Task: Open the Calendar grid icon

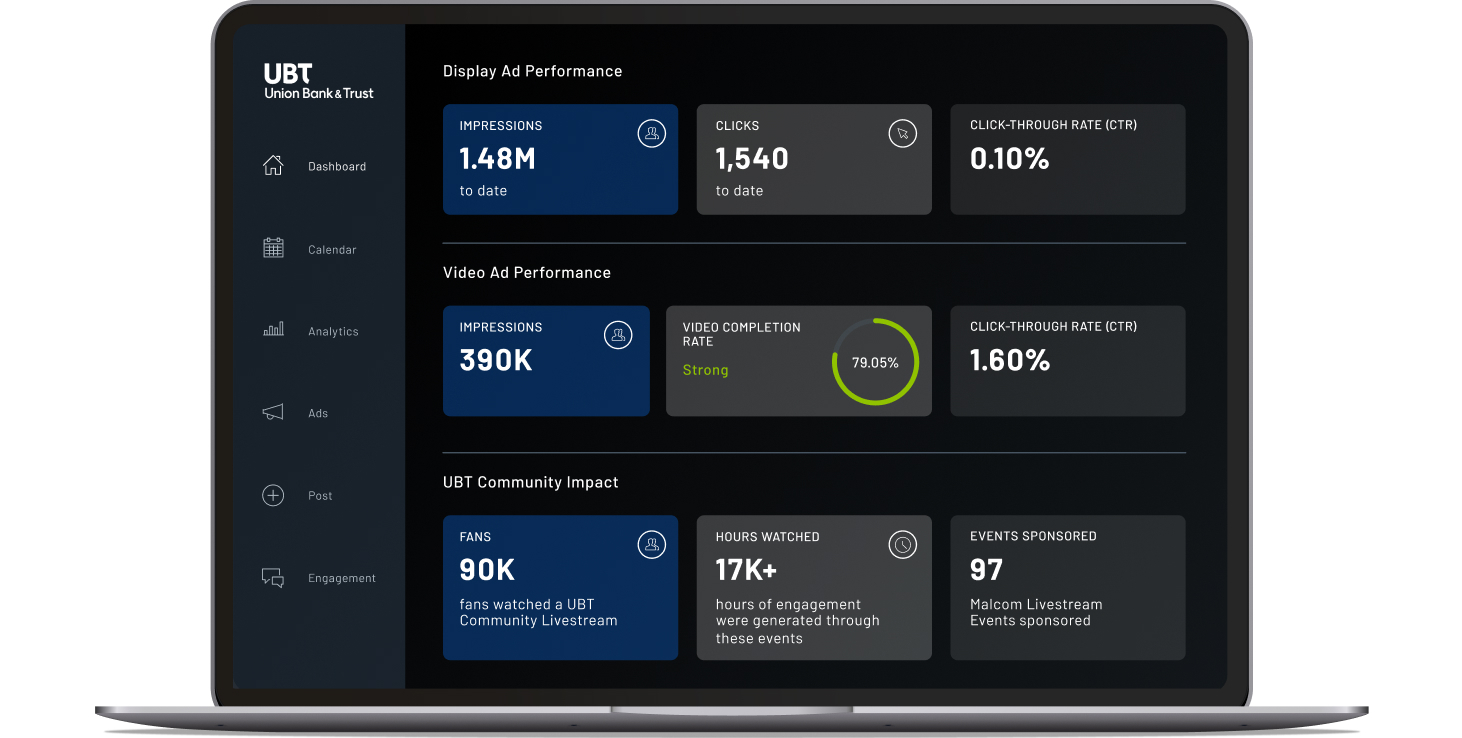Action: (273, 248)
